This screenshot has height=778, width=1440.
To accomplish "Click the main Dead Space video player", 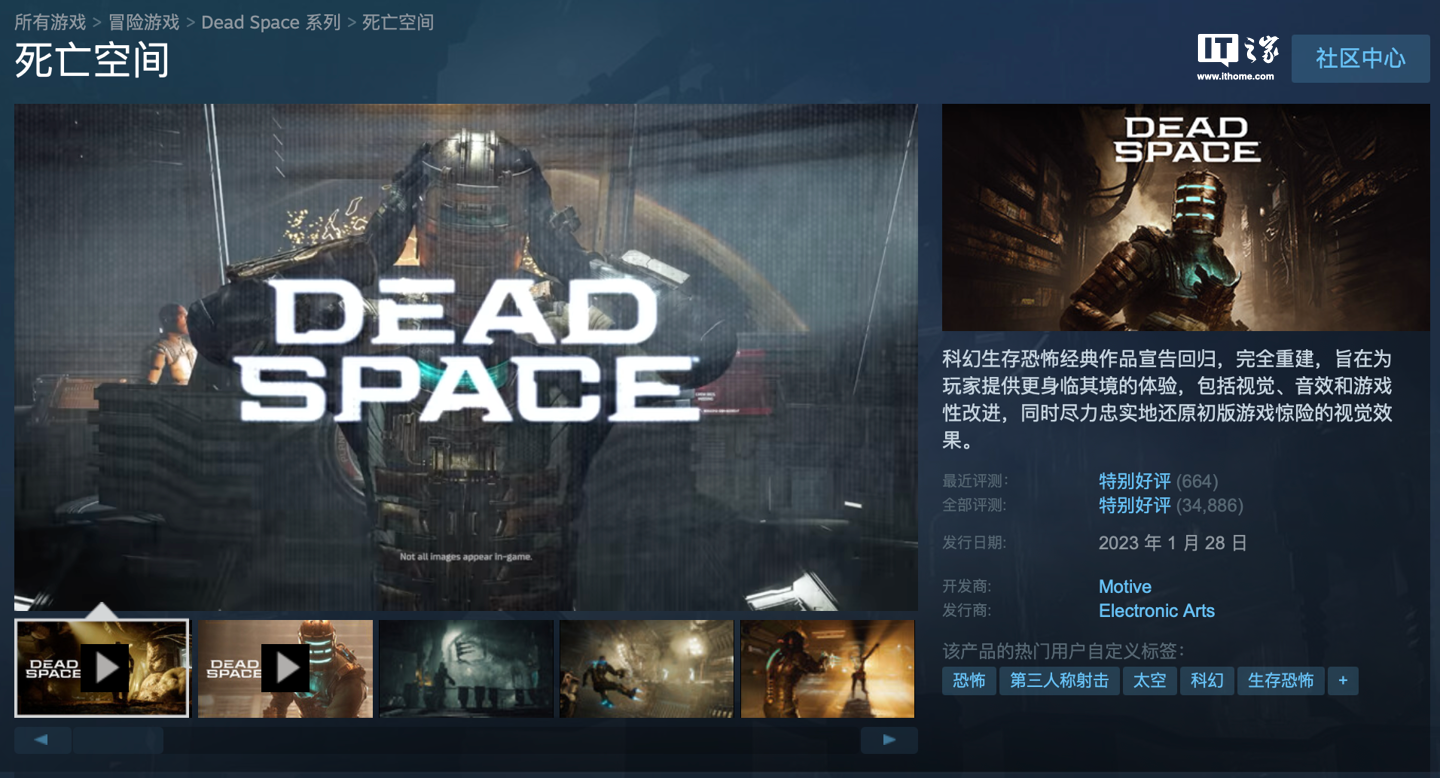I will [466, 357].
